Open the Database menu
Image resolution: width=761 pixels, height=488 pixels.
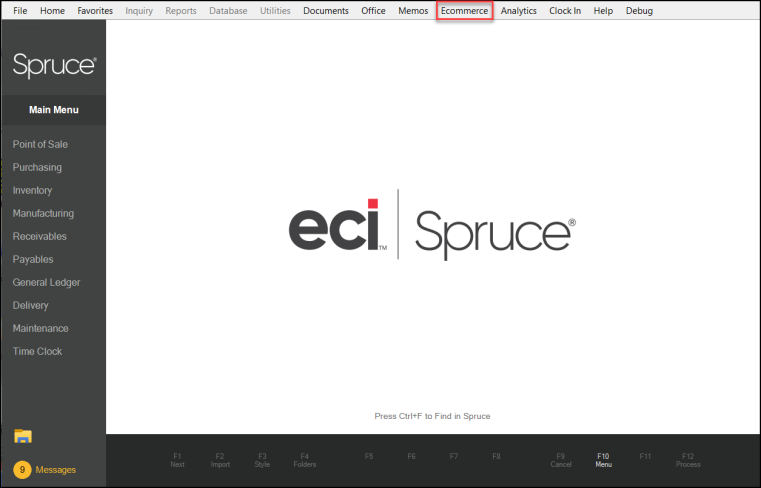point(228,11)
